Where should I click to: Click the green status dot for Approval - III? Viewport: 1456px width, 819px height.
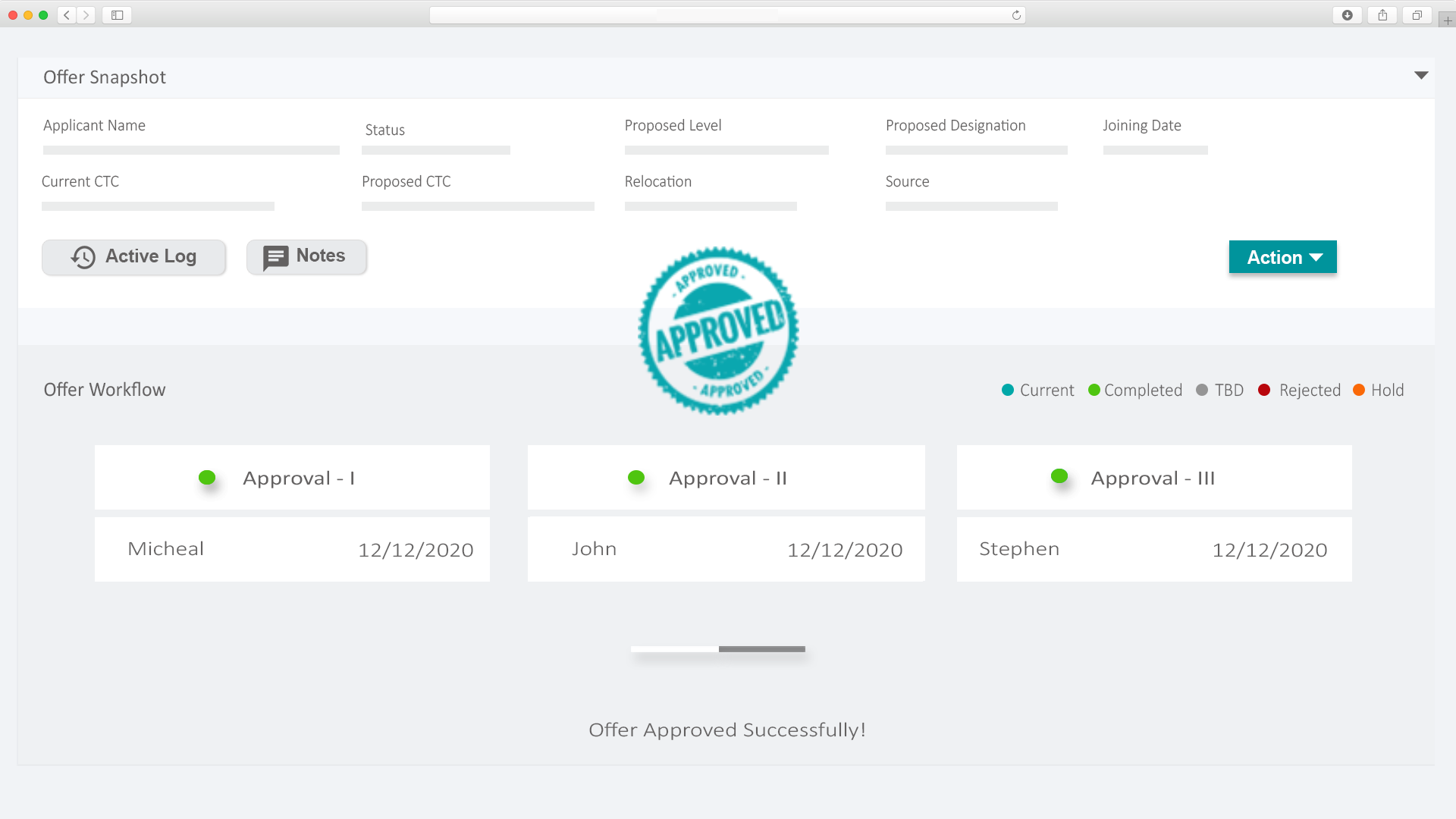coord(1059,476)
